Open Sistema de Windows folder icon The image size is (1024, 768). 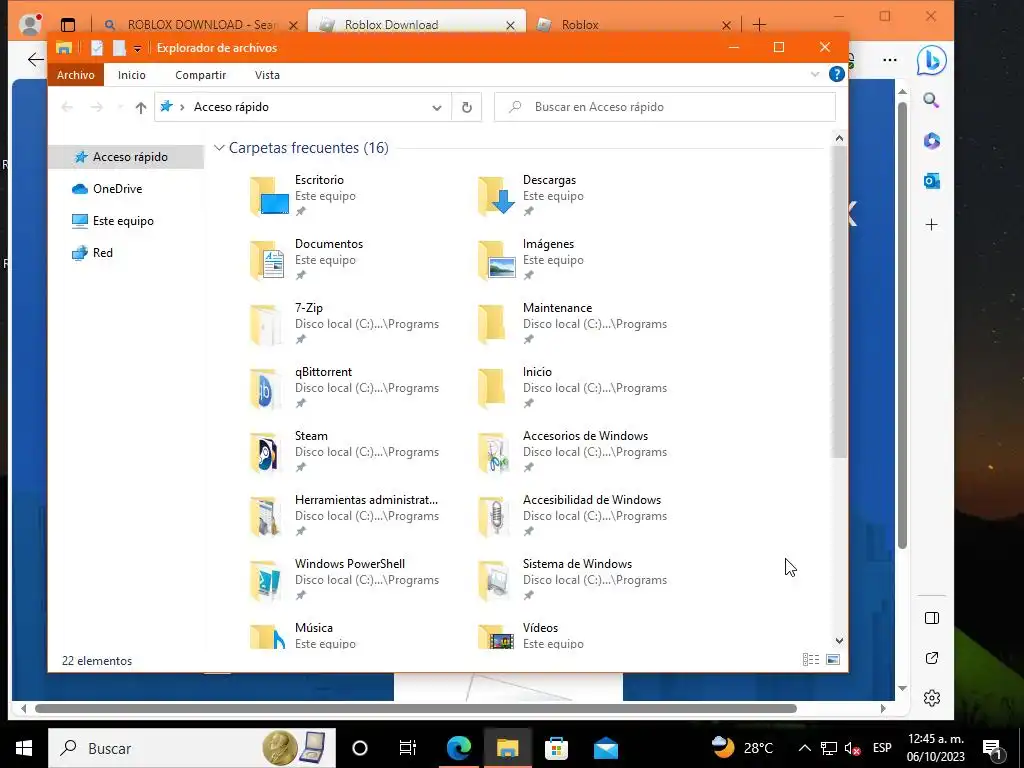point(494,579)
